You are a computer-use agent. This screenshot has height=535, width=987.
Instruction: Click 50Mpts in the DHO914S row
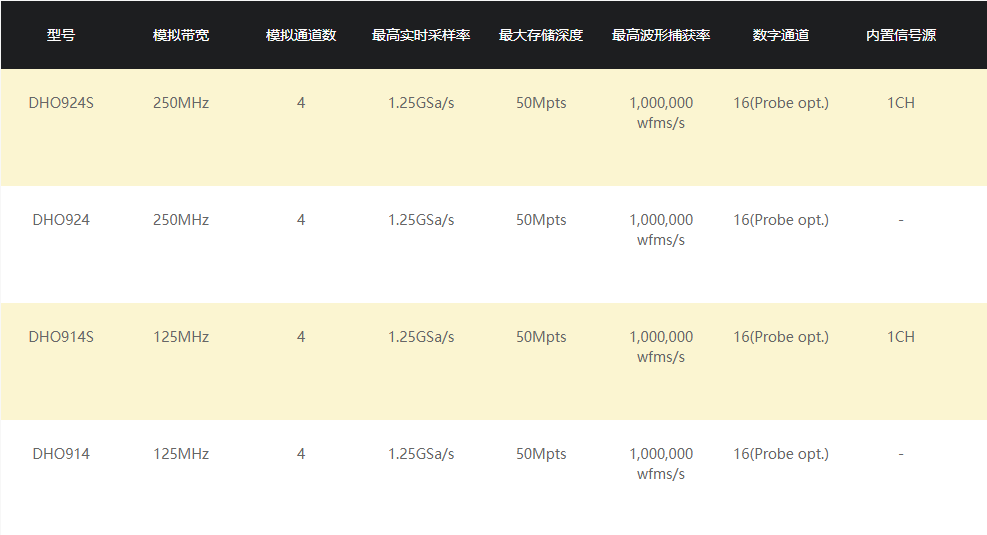pos(541,337)
